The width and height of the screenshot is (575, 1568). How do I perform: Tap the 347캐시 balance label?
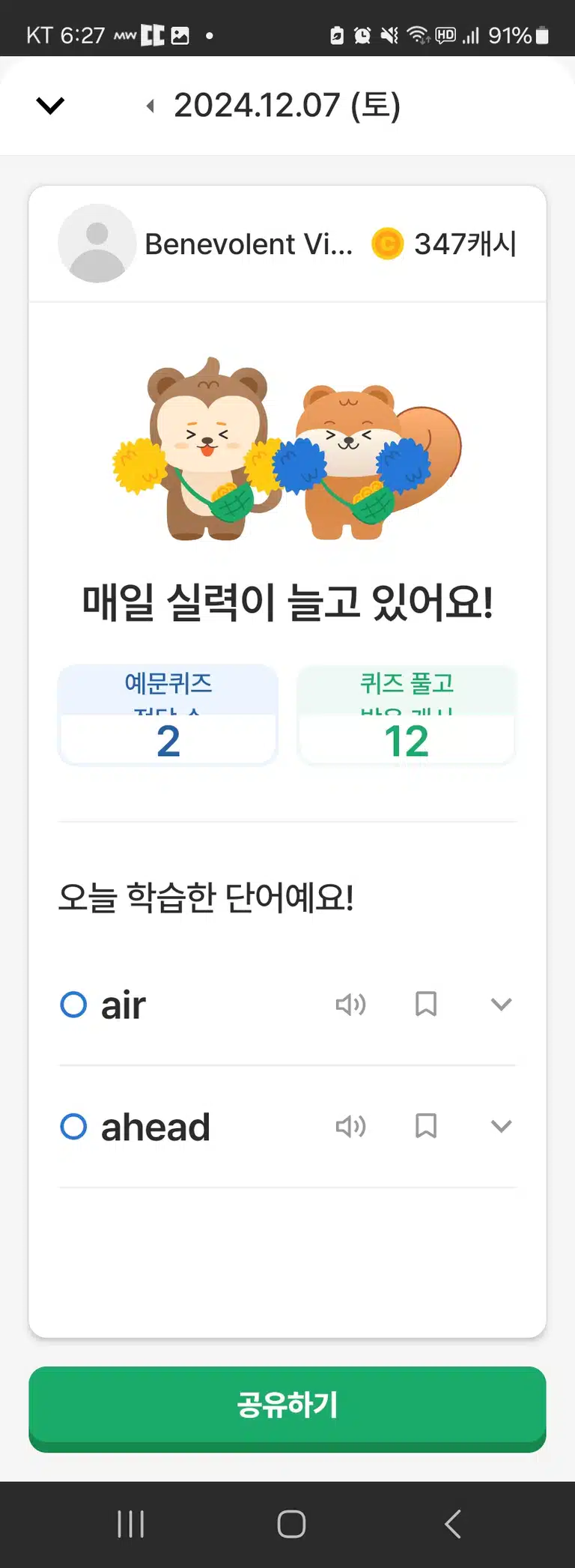tap(465, 243)
